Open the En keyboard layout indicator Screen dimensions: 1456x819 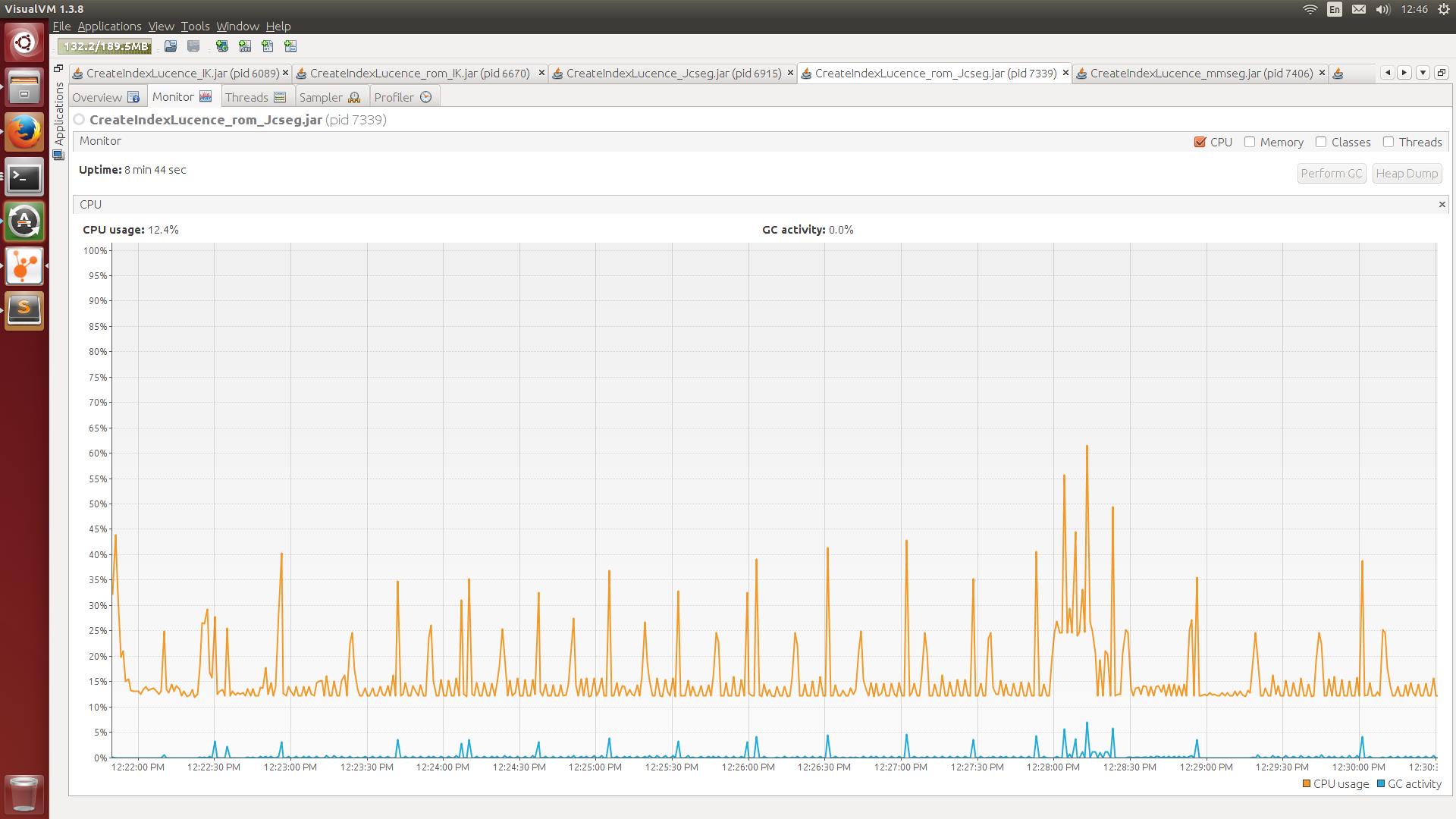pos(1335,9)
